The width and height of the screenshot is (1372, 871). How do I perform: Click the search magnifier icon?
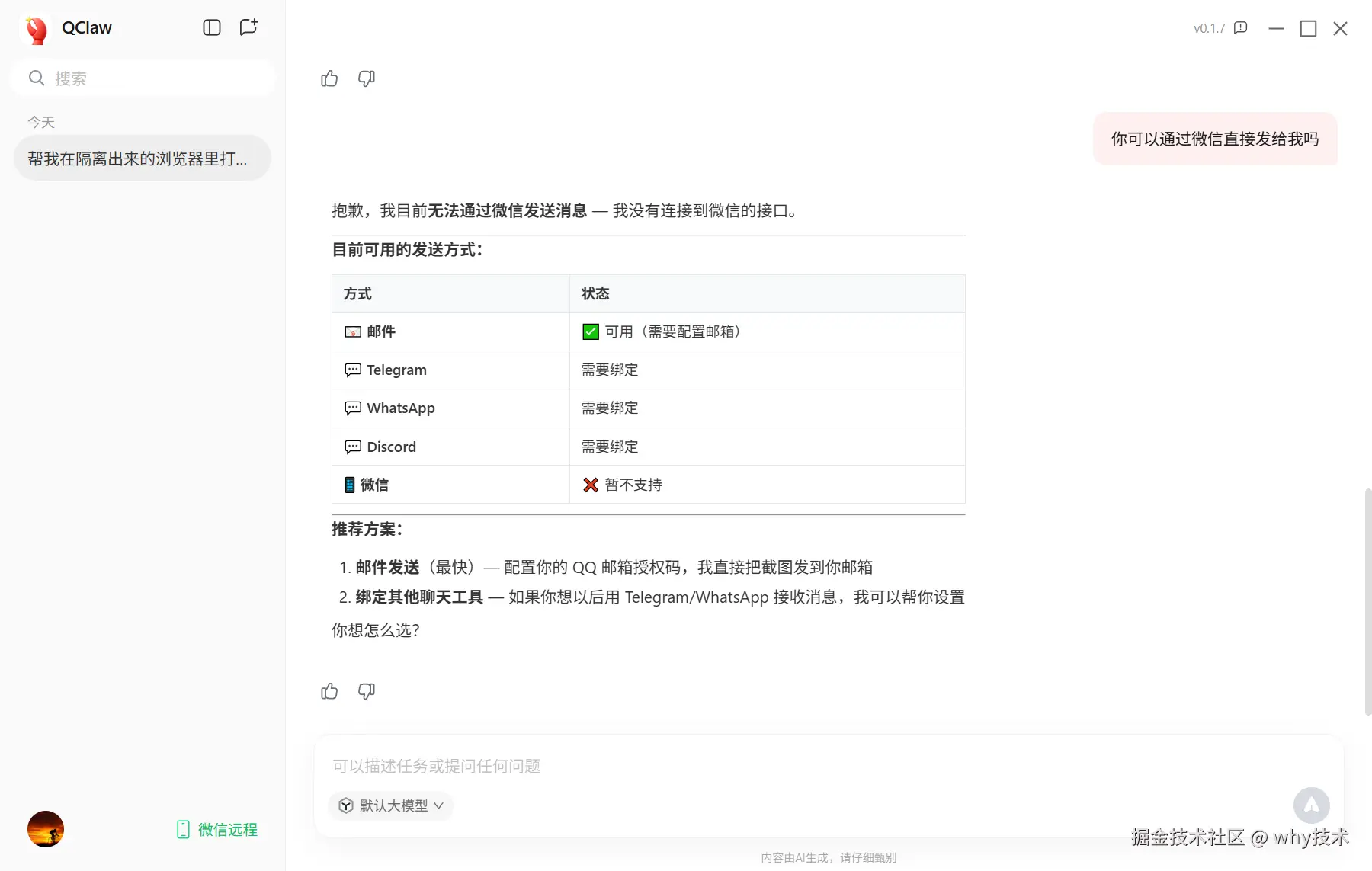pyautogui.click(x=37, y=78)
